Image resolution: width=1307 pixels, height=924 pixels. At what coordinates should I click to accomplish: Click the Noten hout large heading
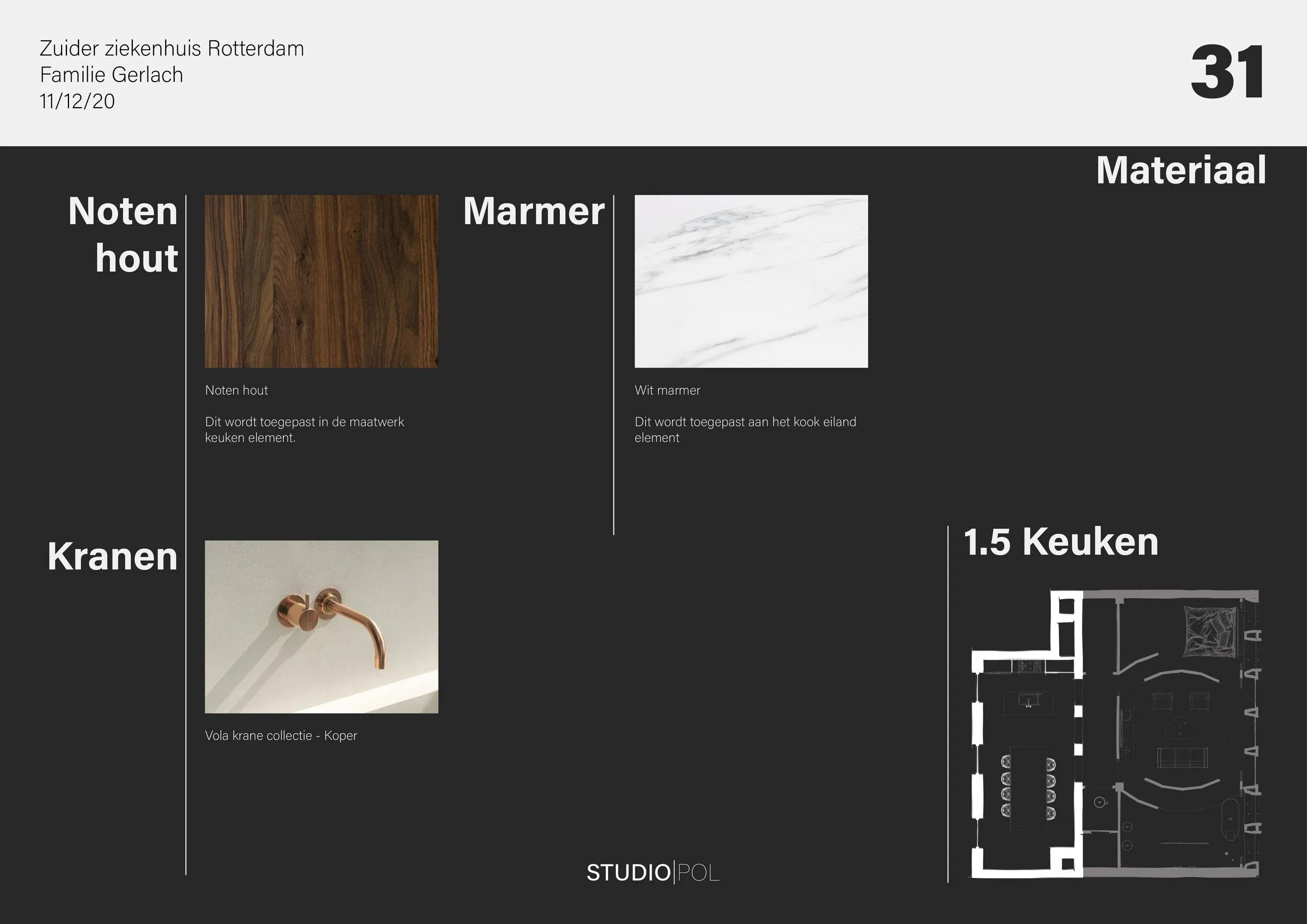point(123,235)
